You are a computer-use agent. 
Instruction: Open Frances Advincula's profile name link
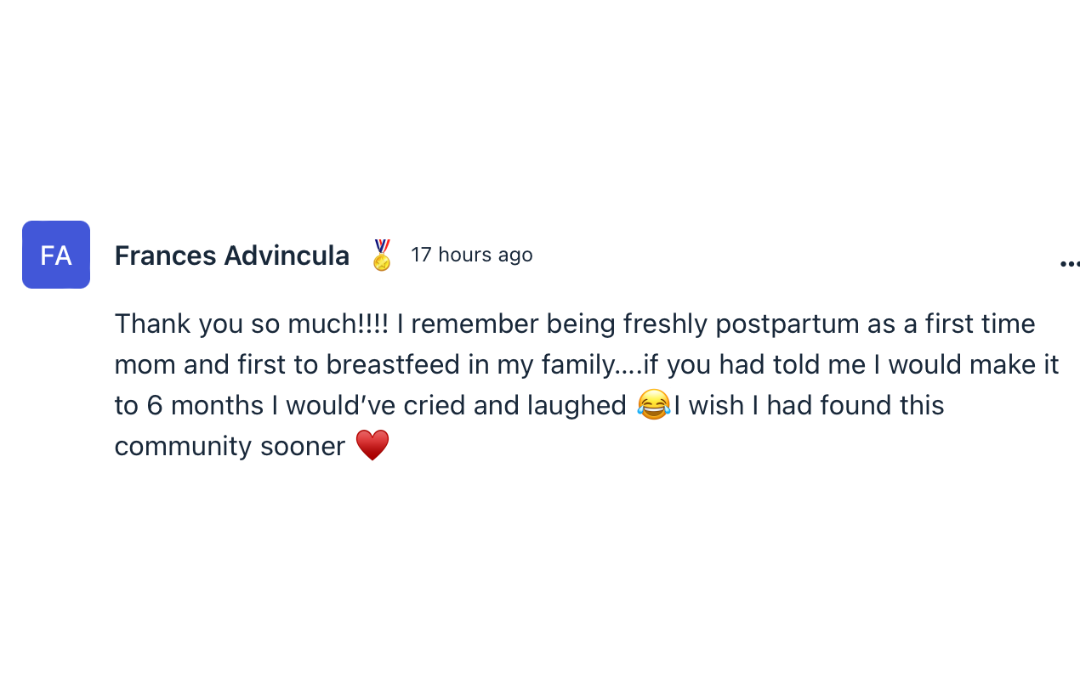click(x=232, y=256)
